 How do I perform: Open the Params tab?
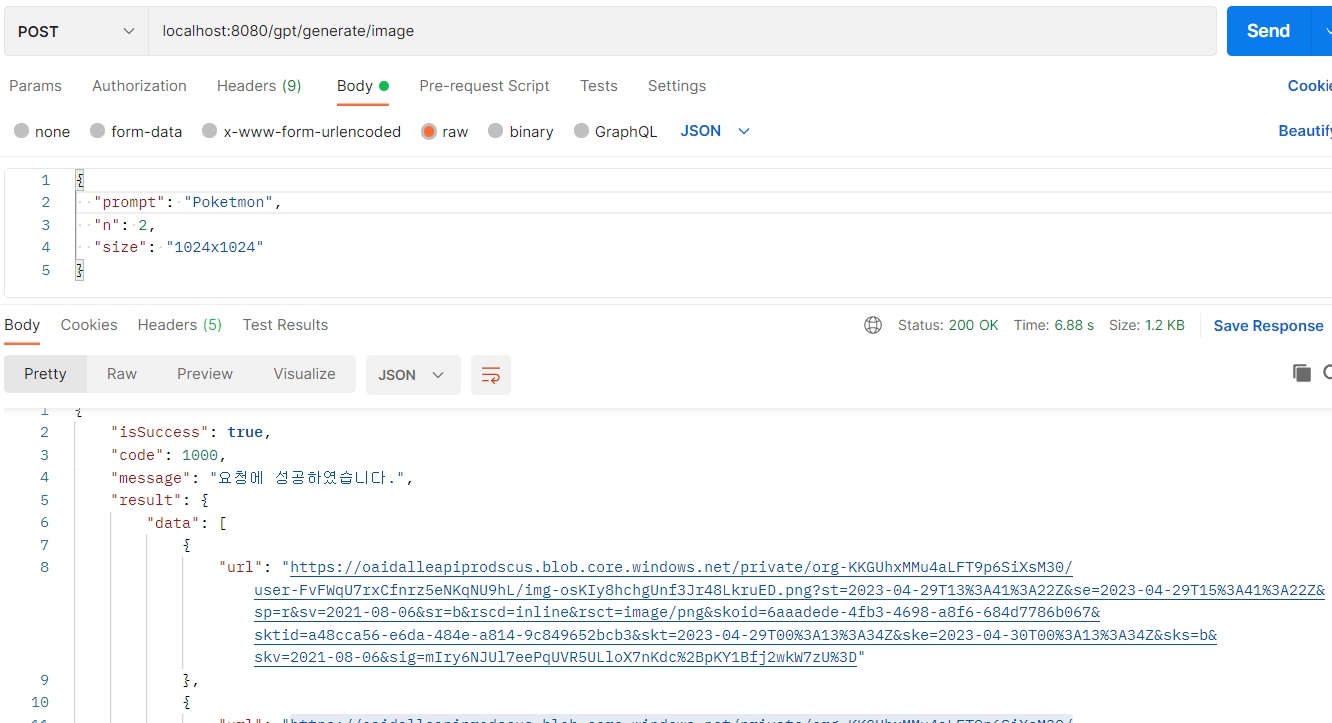click(x=35, y=86)
